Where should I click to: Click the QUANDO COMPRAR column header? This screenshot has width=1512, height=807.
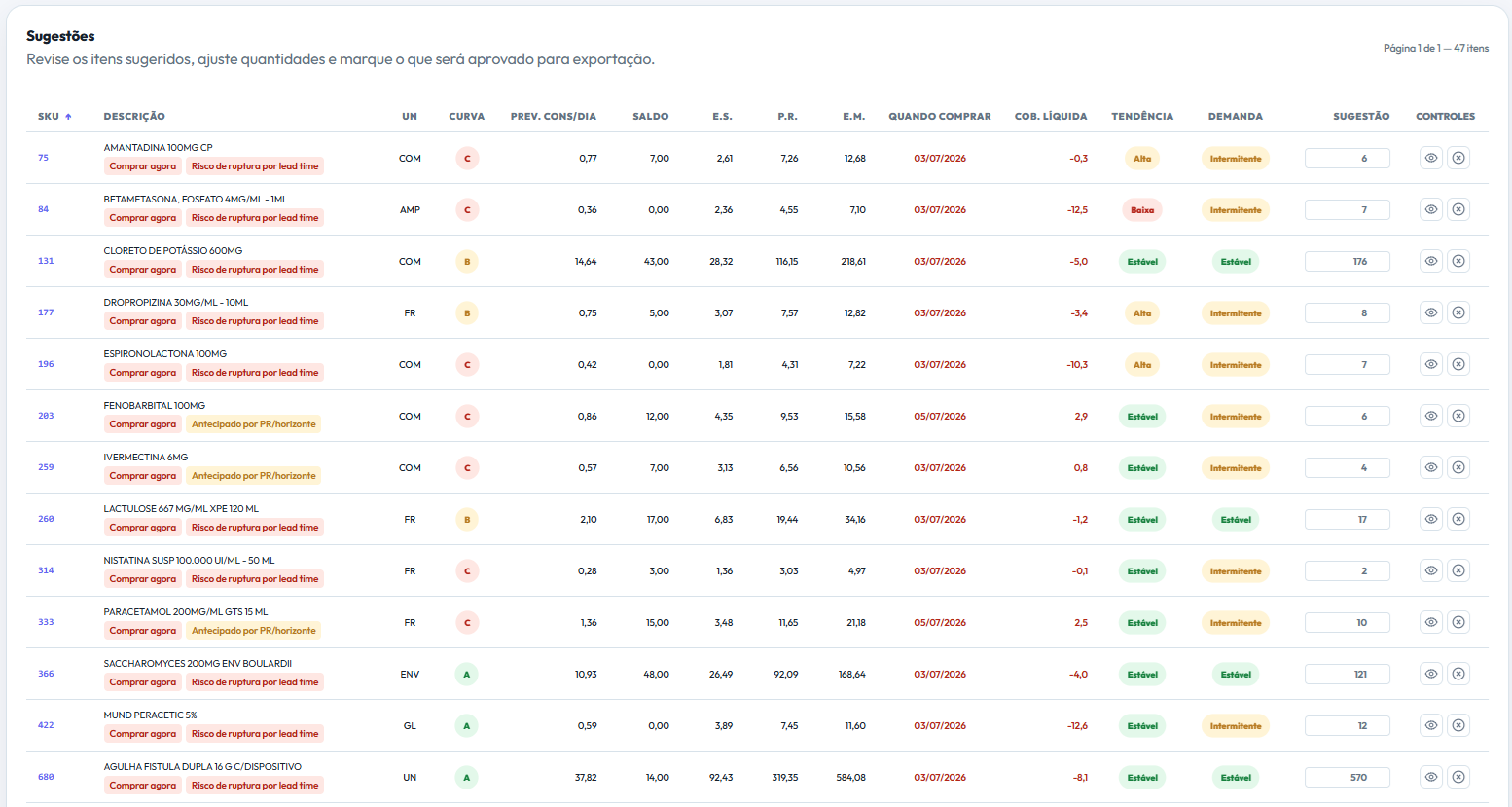940,116
